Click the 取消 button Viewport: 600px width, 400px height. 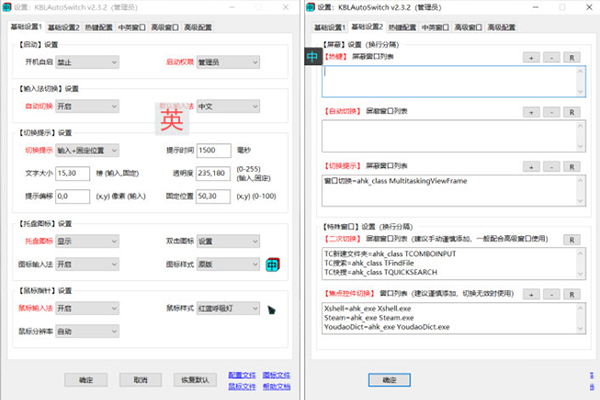140,380
